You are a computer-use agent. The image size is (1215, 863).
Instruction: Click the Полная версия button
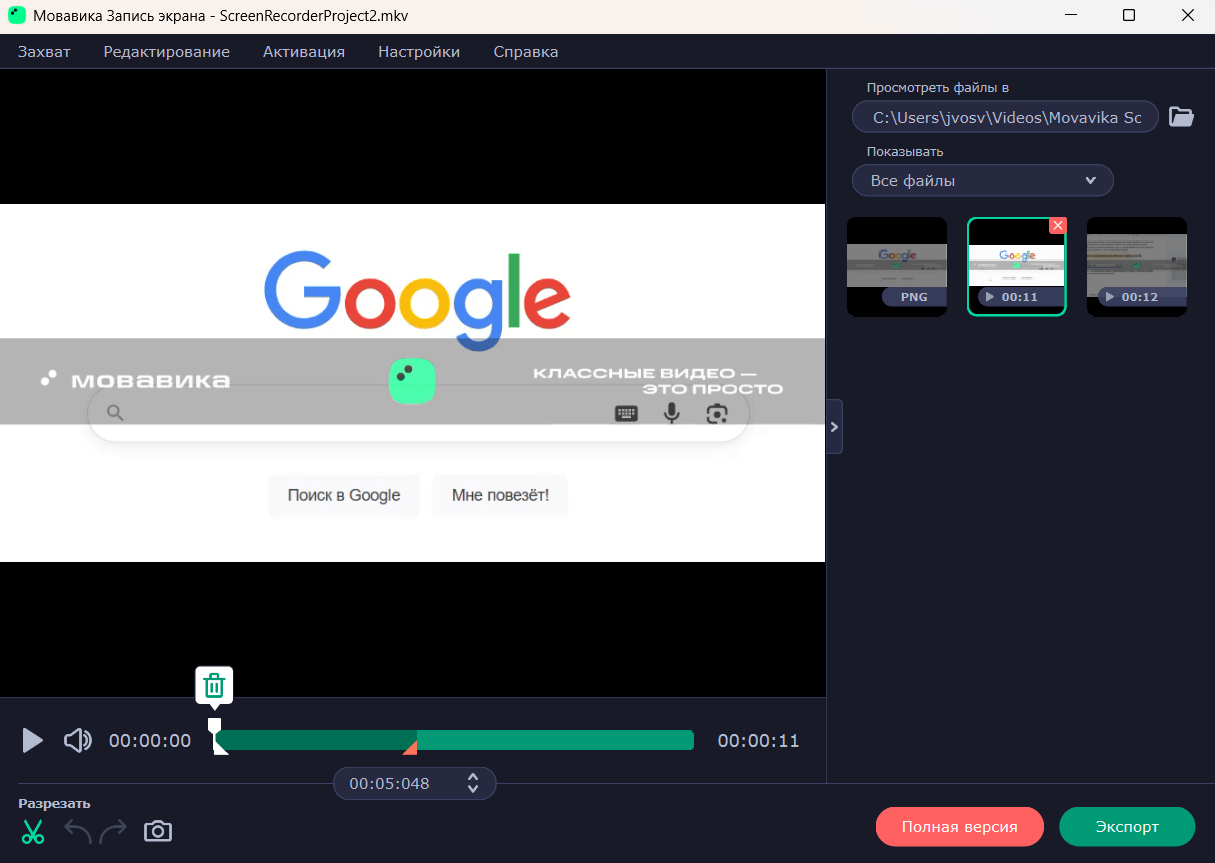pyautogui.click(x=959, y=827)
